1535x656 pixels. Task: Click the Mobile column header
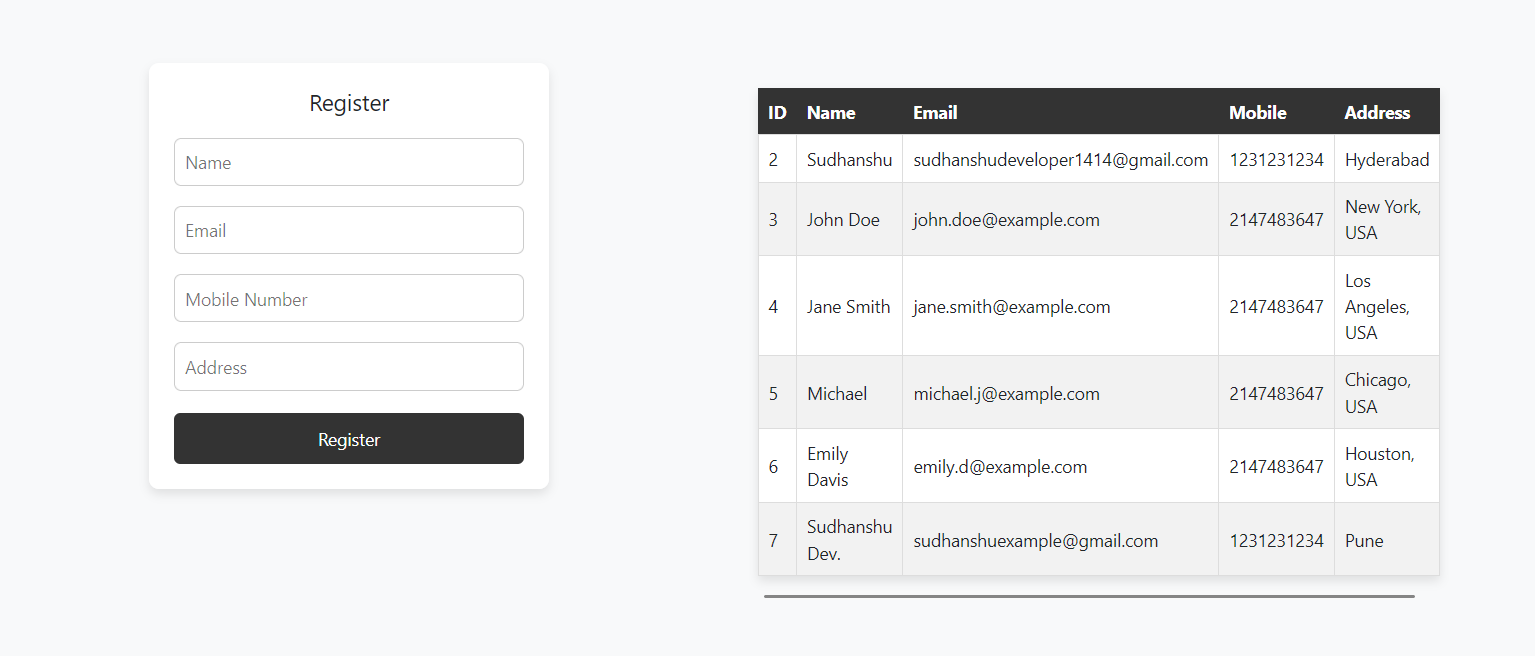(1276, 112)
